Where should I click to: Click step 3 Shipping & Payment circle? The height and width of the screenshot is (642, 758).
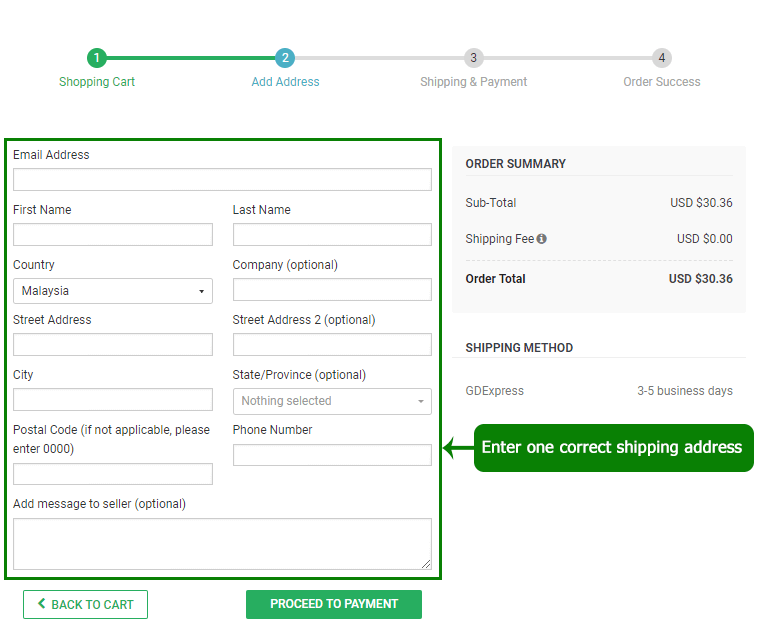click(x=473, y=58)
